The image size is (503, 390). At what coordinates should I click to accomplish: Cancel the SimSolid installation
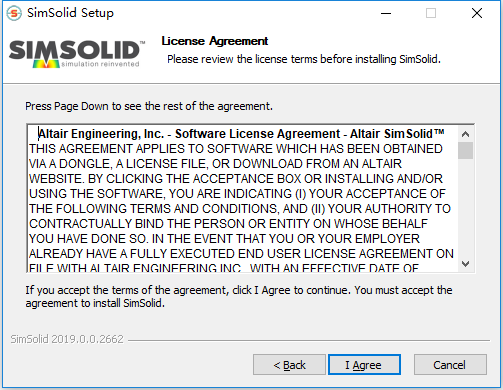[450, 365]
